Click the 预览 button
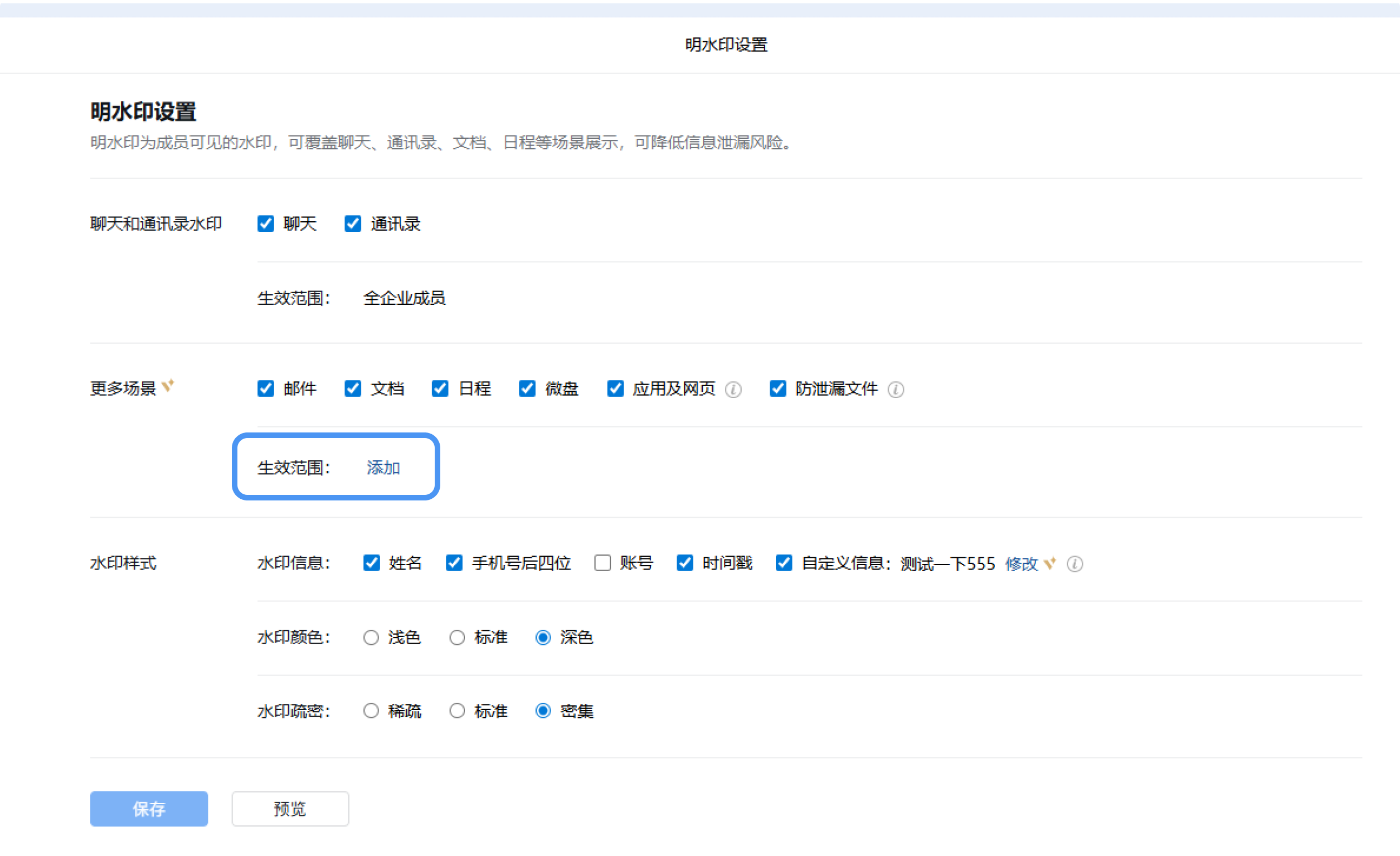The image size is (1400, 856). [x=290, y=809]
